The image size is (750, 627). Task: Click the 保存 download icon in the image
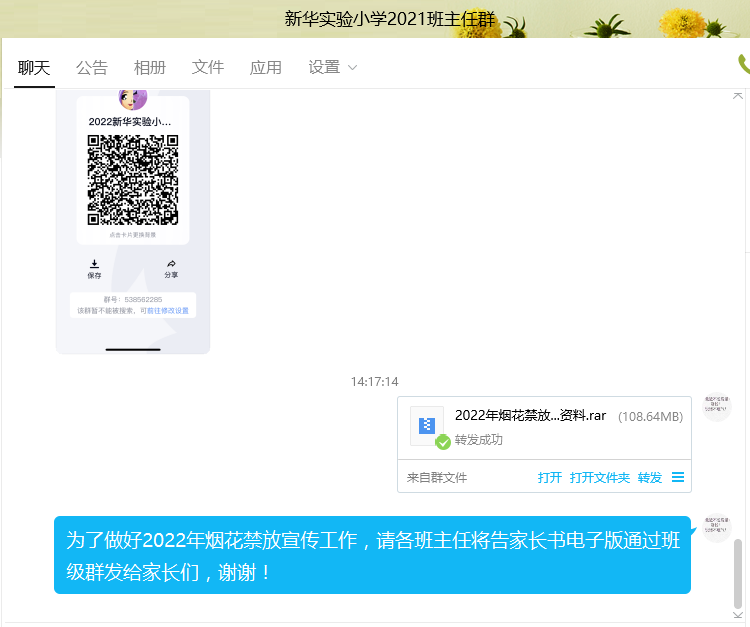tap(94, 269)
